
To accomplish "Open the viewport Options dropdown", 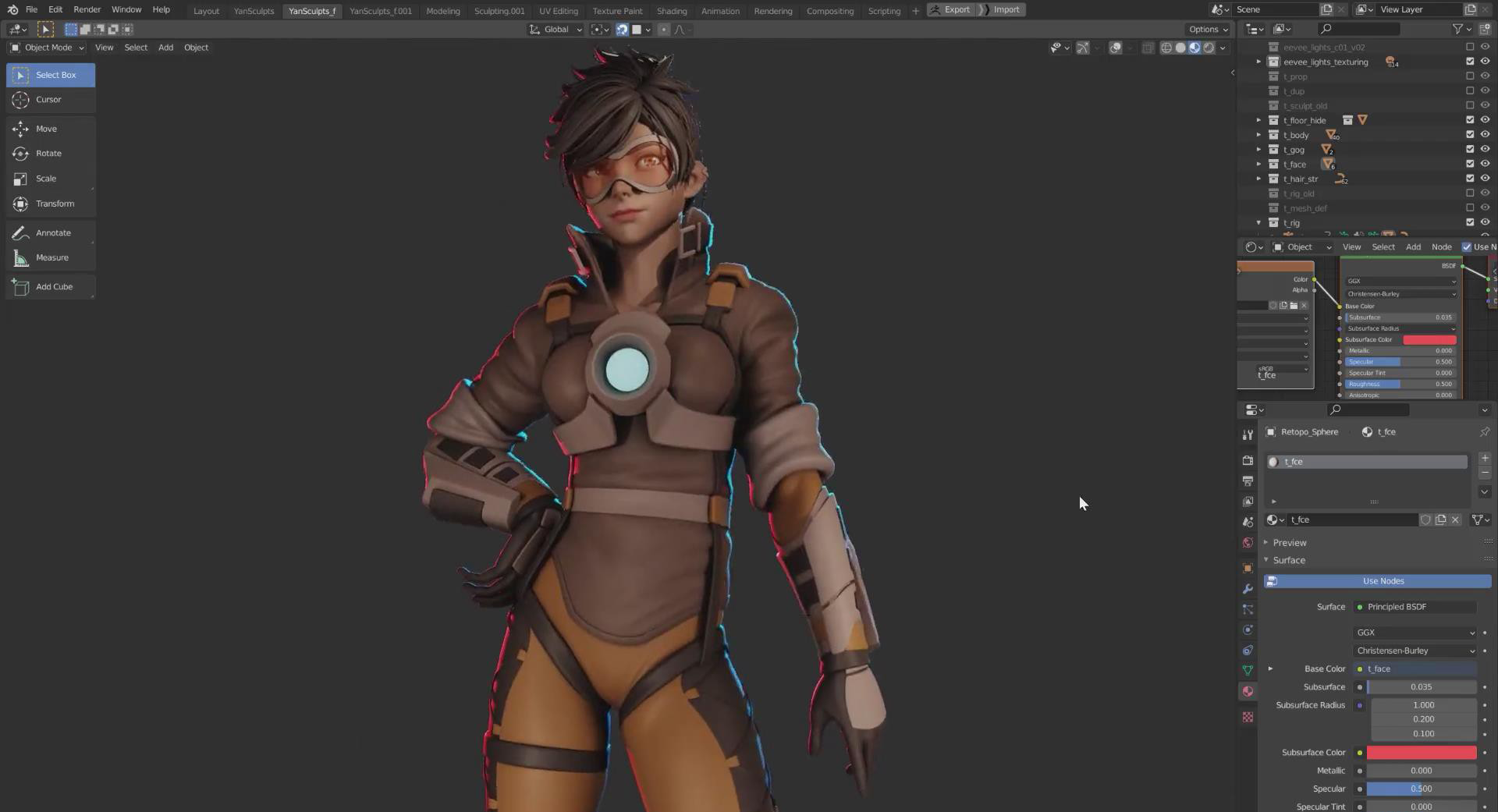I will tap(1209, 30).
